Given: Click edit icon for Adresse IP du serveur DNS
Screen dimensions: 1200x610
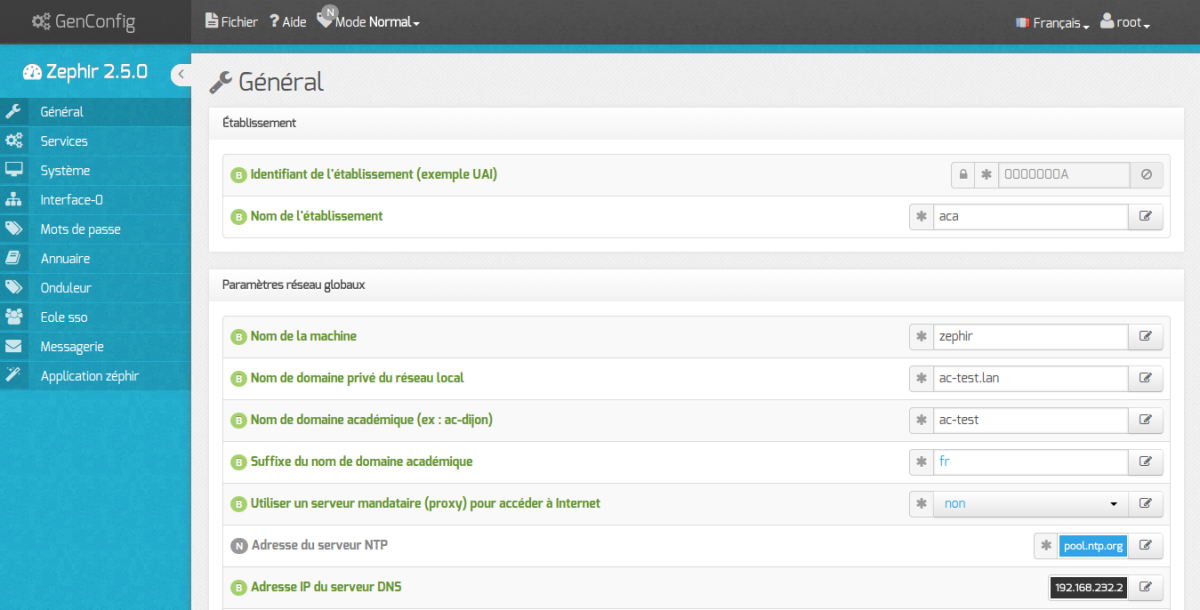Looking at the screenshot, I should (1146, 587).
